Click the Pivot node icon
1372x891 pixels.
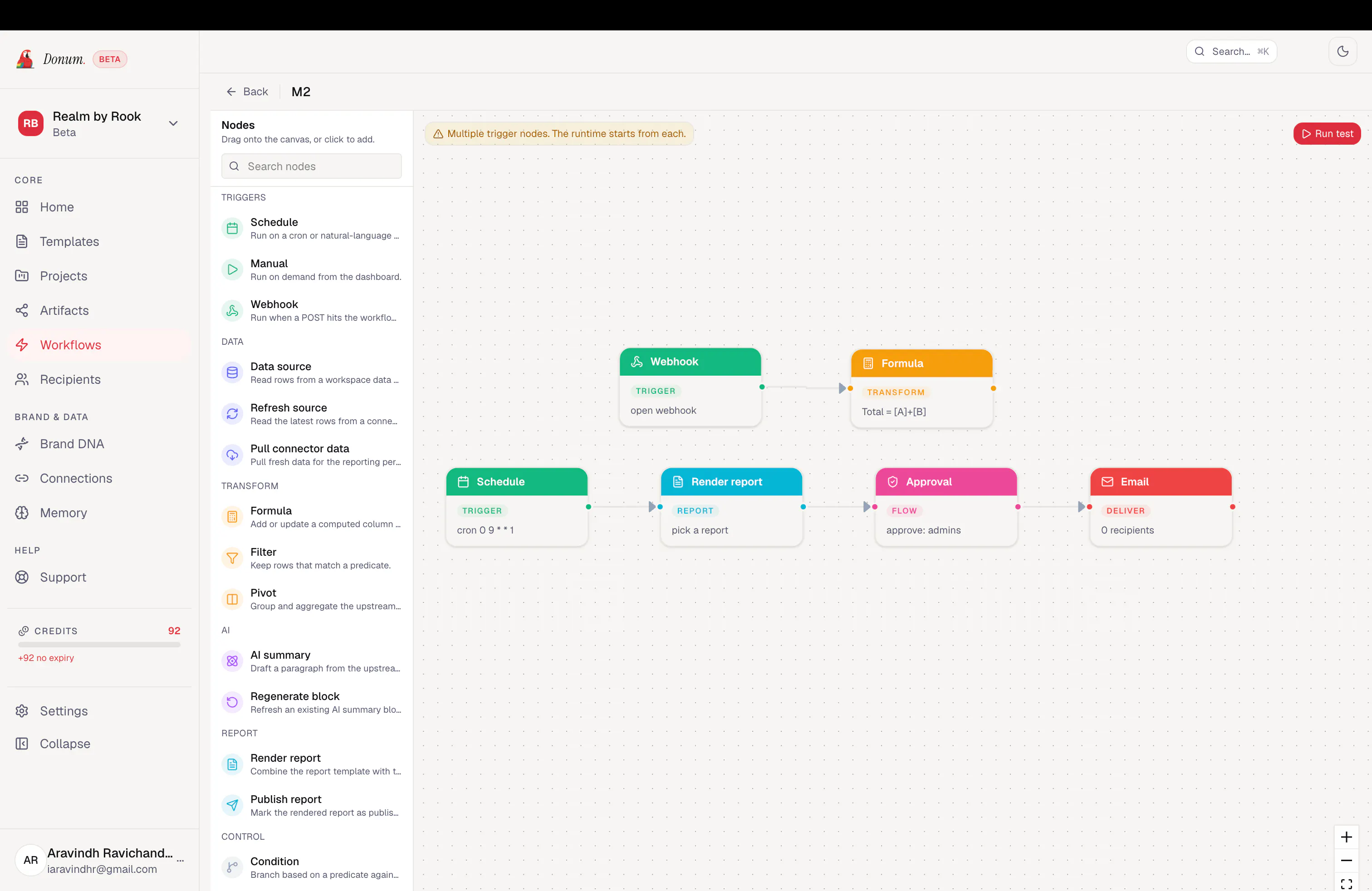[232, 599]
